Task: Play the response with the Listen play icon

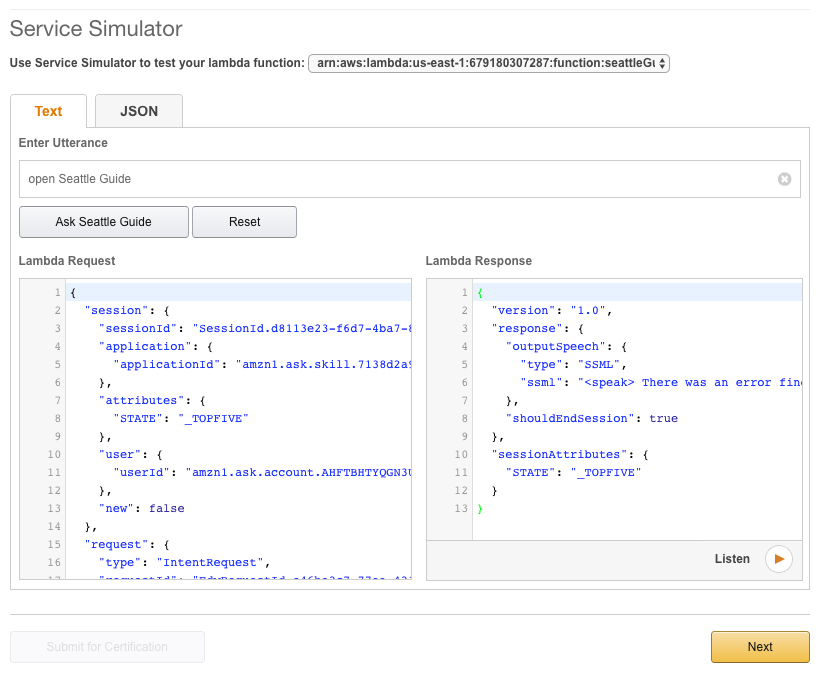Action: coord(778,559)
